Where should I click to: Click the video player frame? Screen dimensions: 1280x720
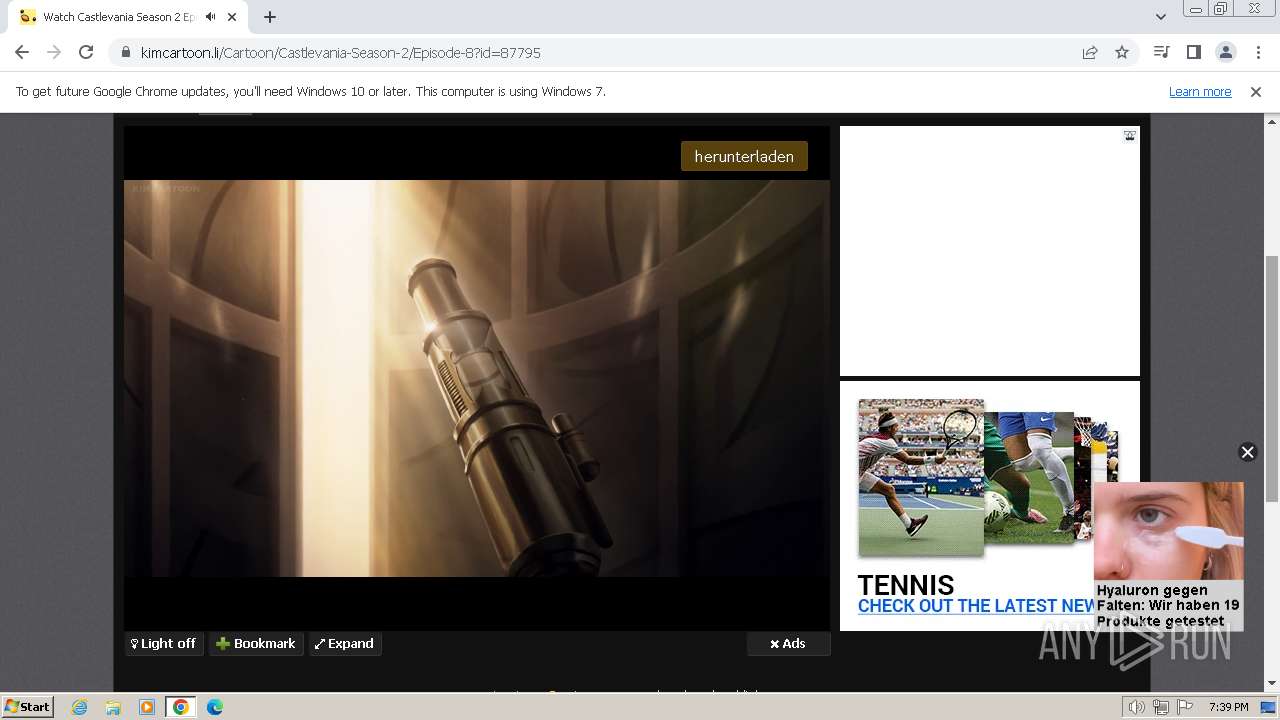tap(477, 378)
